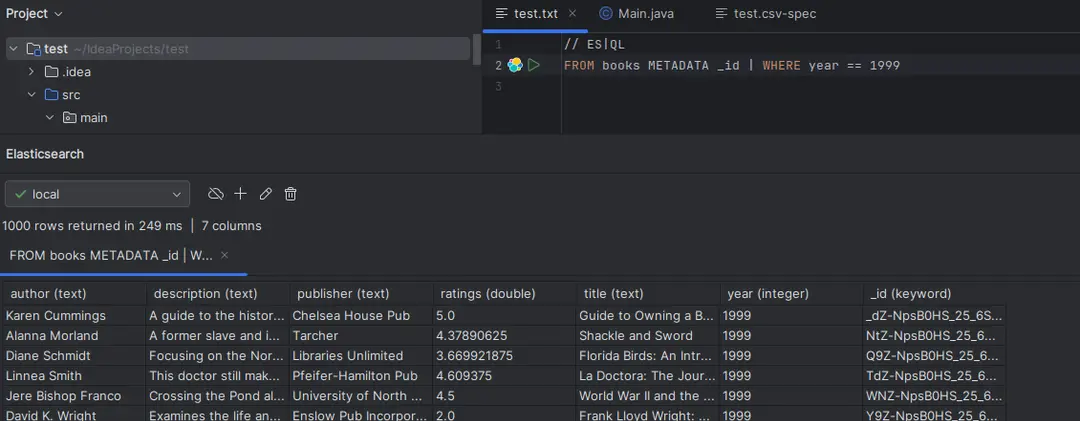Click the _id (keyword) column header
The height and width of the screenshot is (421, 1080).
click(x=934, y=294)
